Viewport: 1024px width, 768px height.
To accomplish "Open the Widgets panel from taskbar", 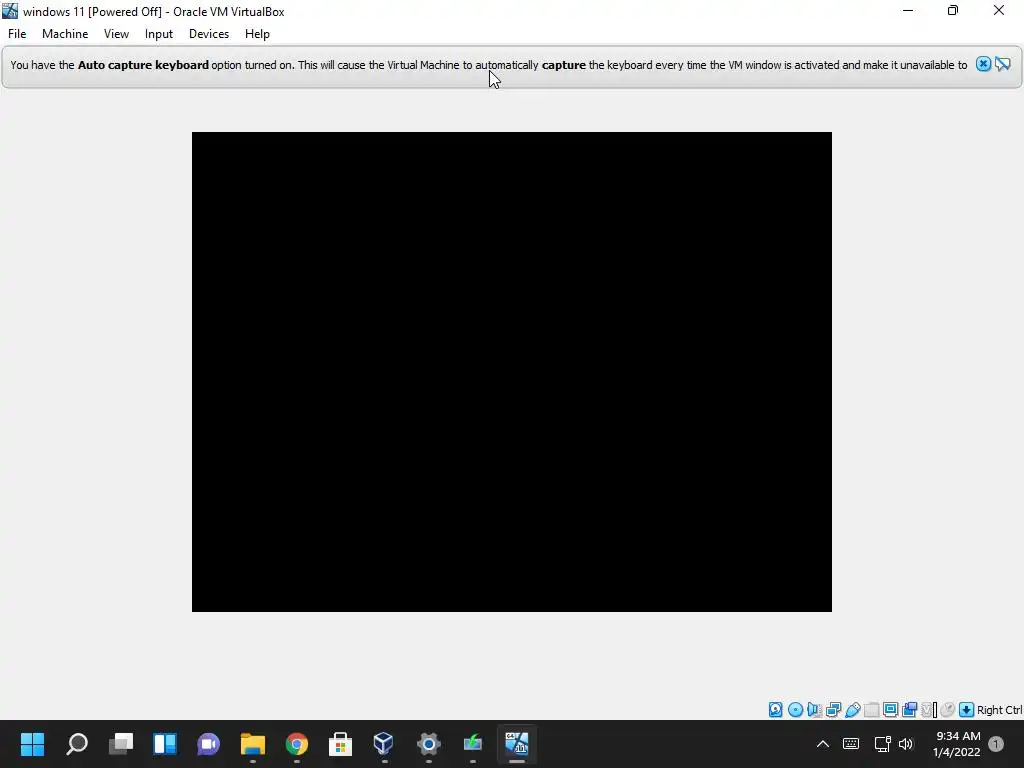I will [165, 744].
